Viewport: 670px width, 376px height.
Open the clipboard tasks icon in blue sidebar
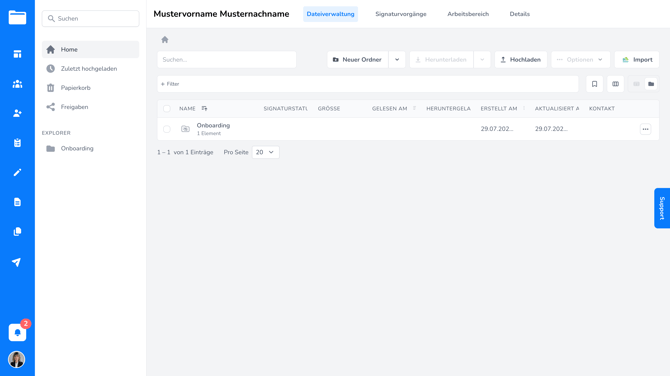(x=17, y=143)
